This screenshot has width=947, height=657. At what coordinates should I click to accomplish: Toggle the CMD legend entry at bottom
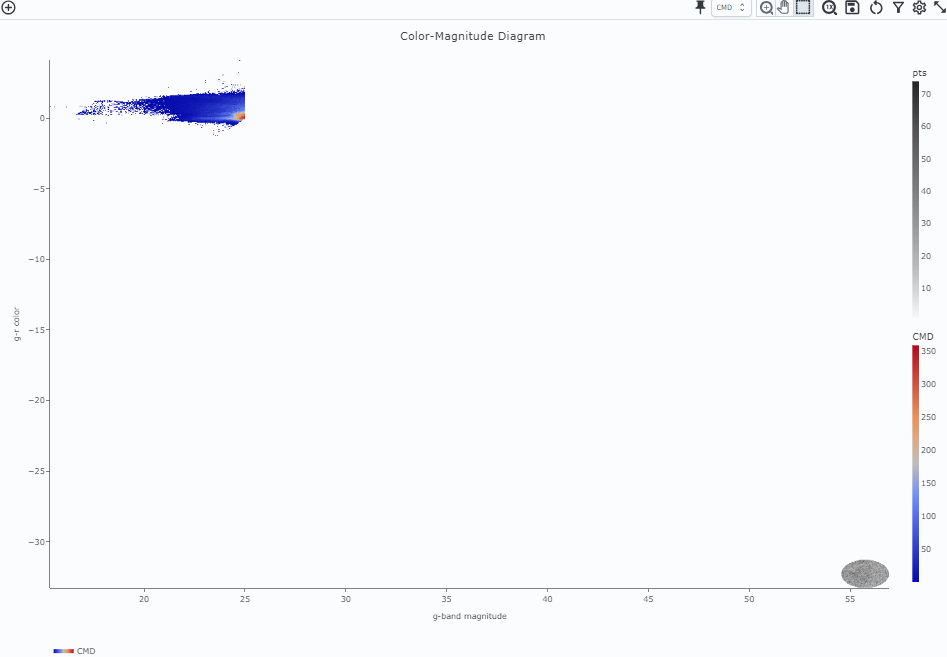[75, 651]
